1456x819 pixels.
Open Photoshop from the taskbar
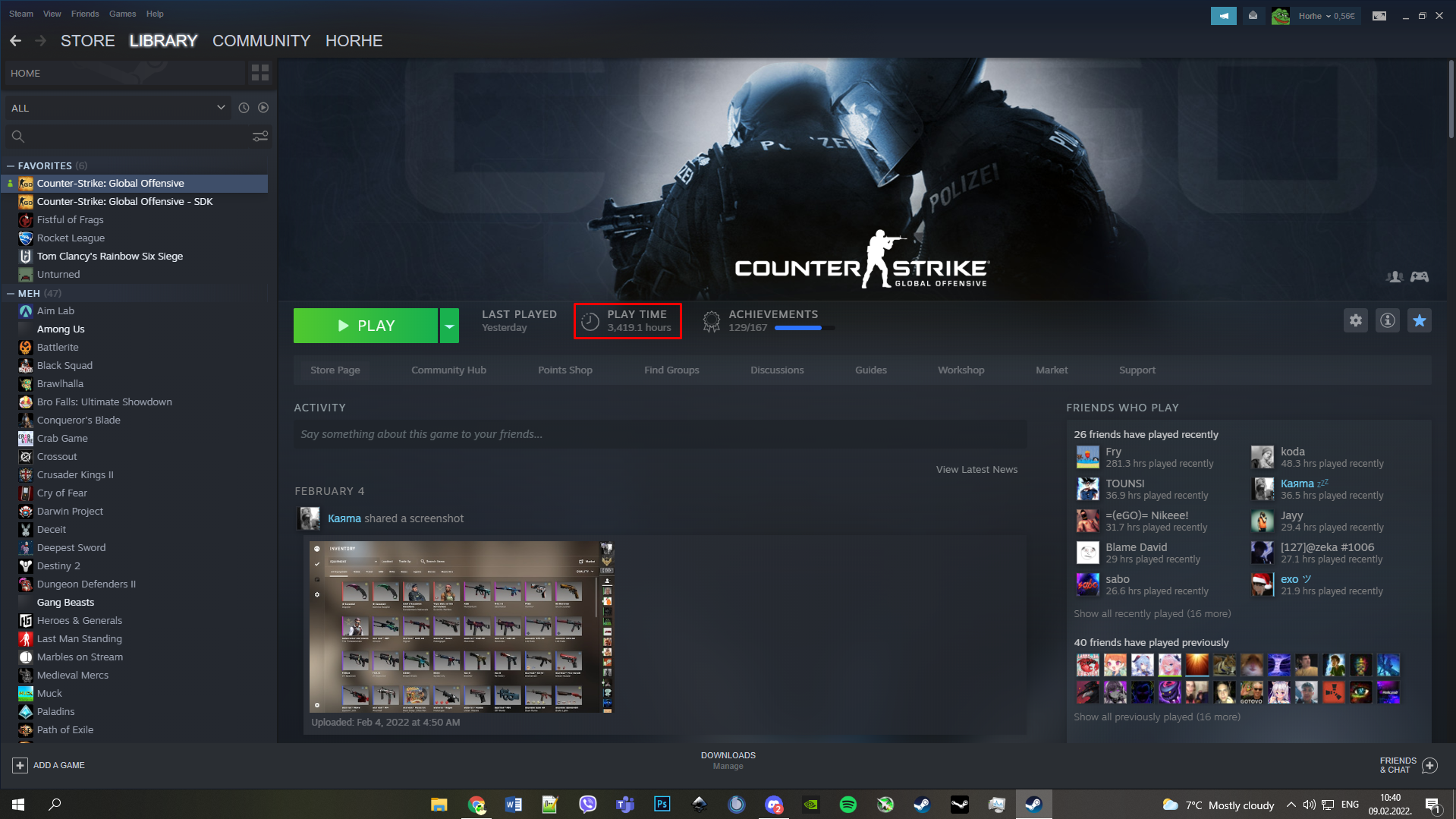(x=662, y=805)
